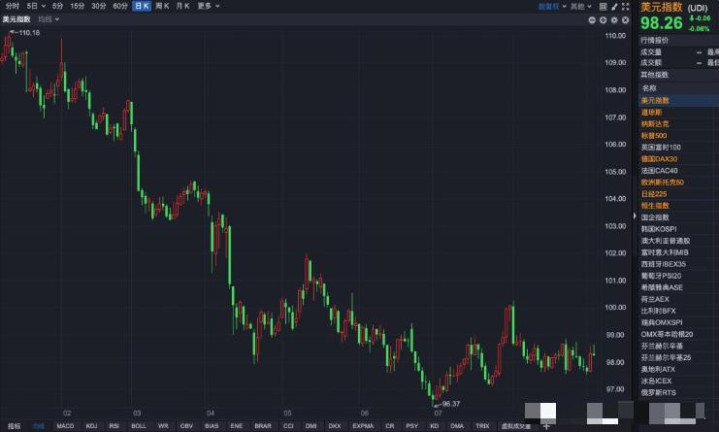
Task: Close the chart with the round X icon
Action: (625, 20)
